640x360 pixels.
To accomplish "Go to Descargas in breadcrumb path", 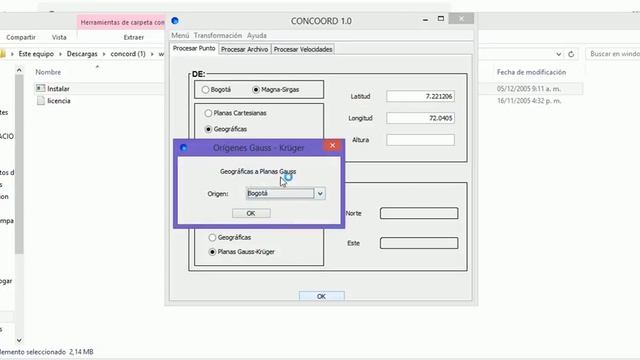I will pyautogui.click(x=82, y=54).
